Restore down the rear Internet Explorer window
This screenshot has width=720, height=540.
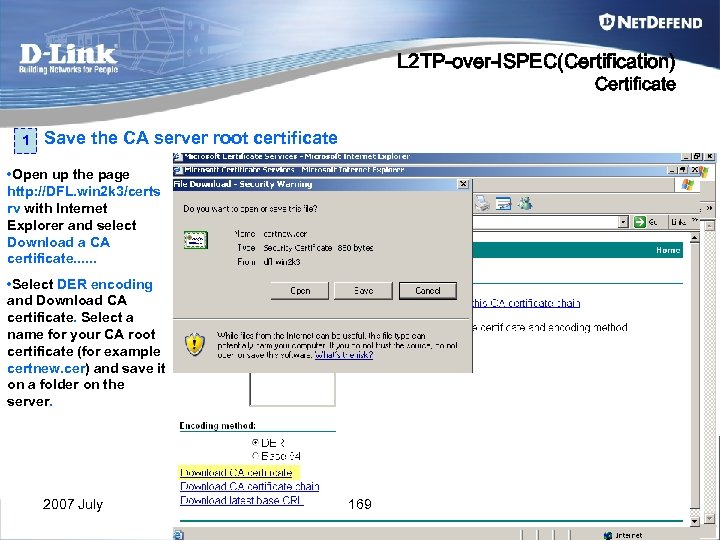(697, 157)
